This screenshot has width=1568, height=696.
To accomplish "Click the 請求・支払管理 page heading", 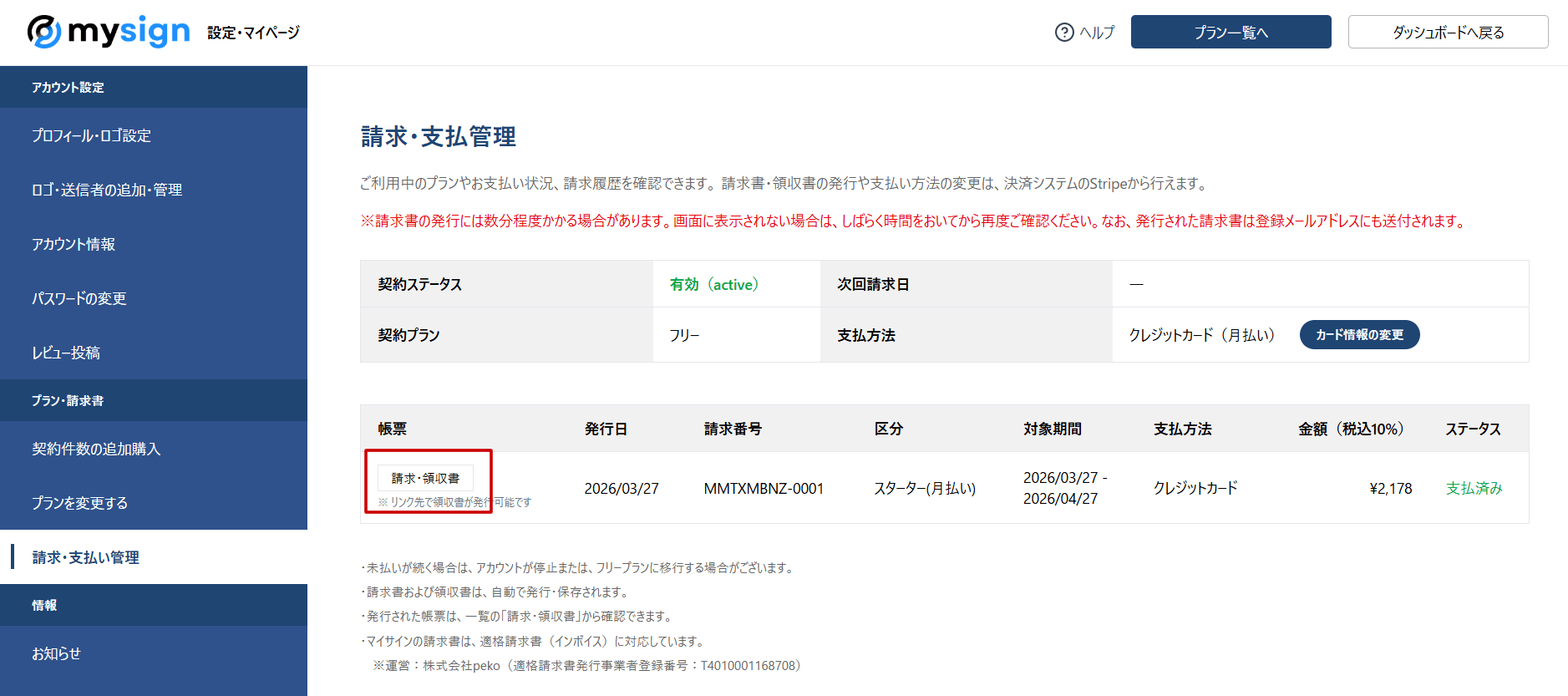I will pyautogui.click(x=439, y=136).
